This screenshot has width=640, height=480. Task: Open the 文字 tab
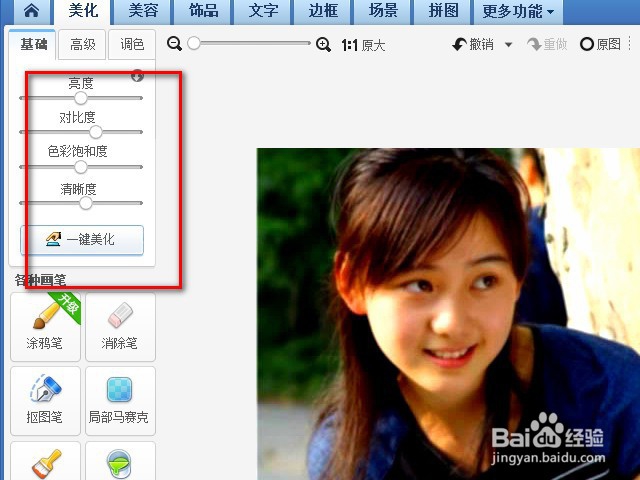[x=263, y=11]
